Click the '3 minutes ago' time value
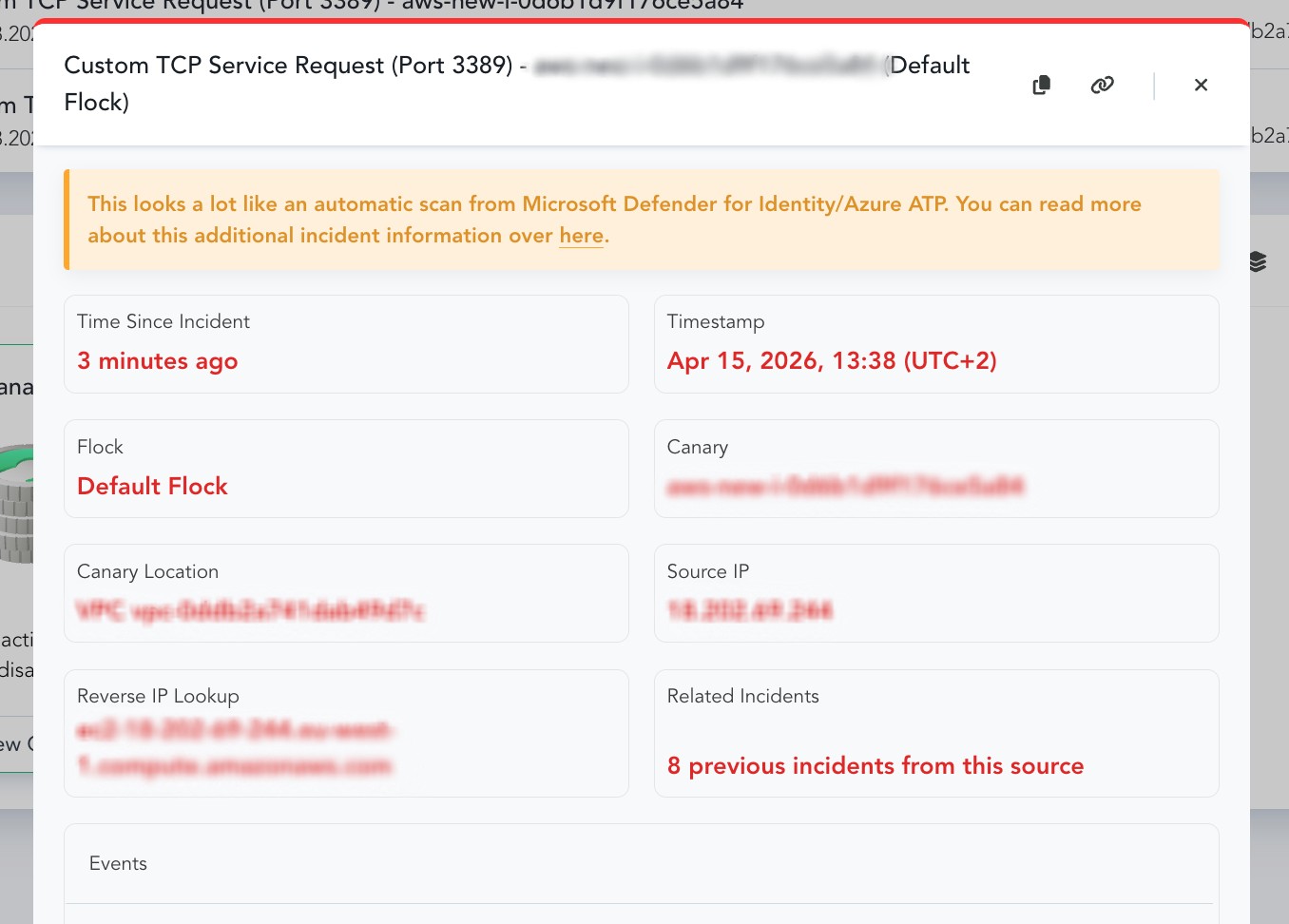Image resolution: width=1289 pixels, height=924 pixels. click(x=157, y=361)
